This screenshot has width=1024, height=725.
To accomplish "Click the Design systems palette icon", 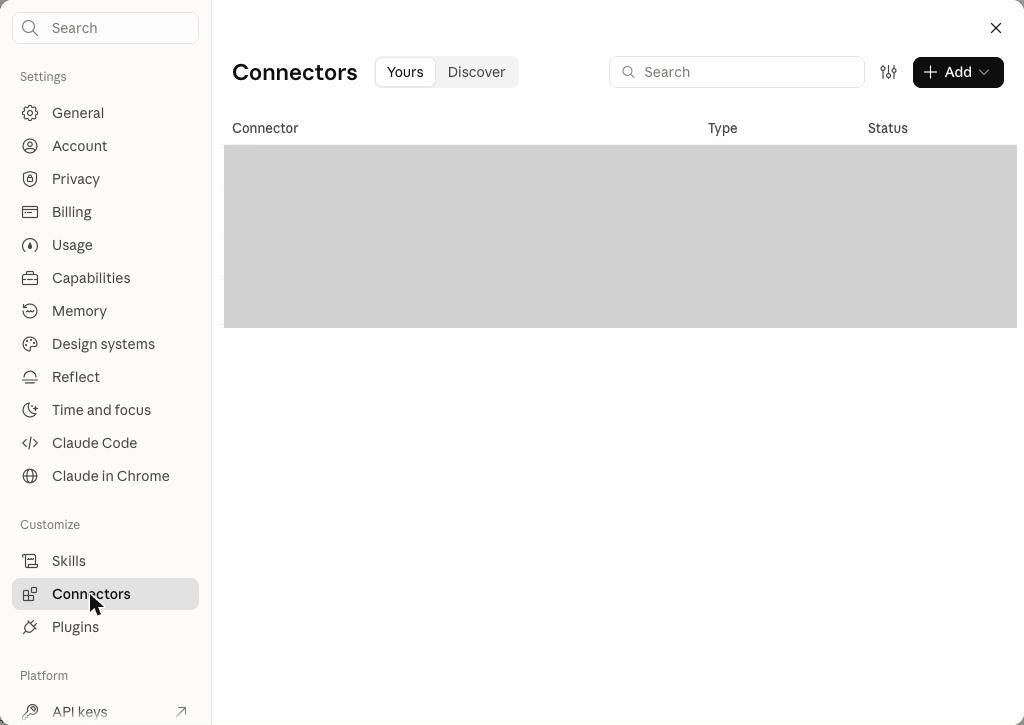I will click(30, 344).
